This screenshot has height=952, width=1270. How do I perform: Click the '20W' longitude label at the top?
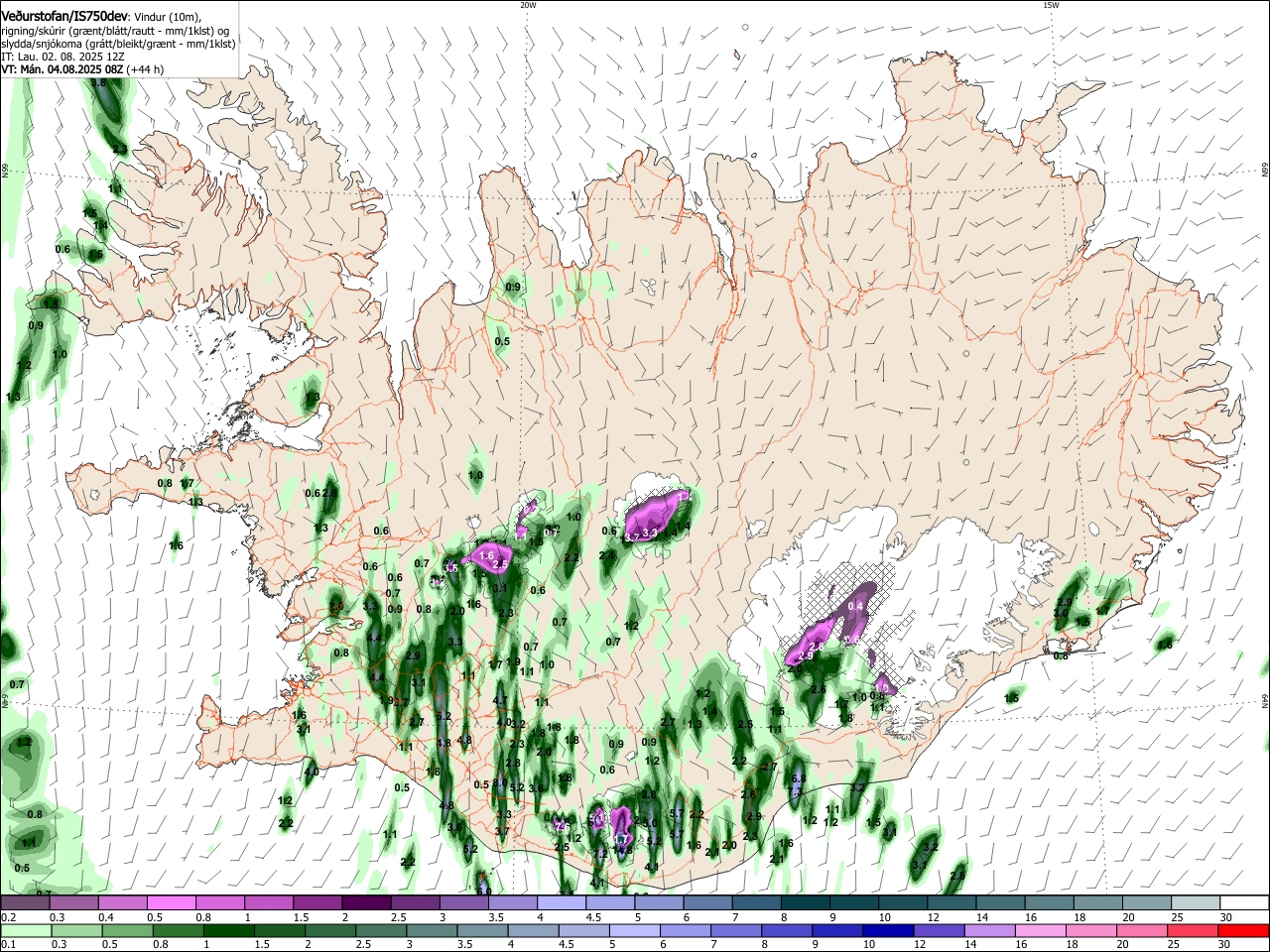(x=528, y=5)
